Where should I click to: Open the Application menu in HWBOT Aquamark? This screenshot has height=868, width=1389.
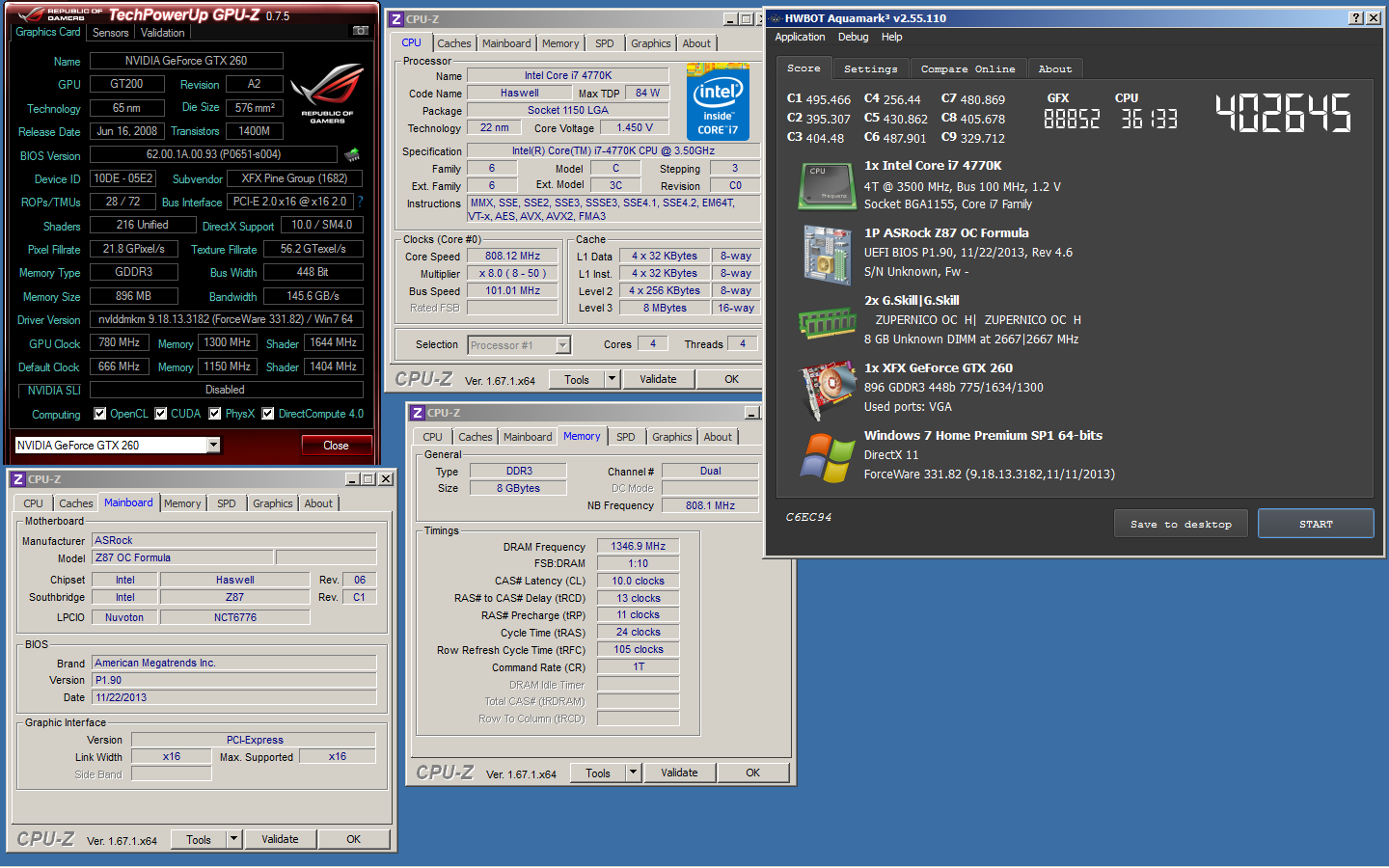800,38
